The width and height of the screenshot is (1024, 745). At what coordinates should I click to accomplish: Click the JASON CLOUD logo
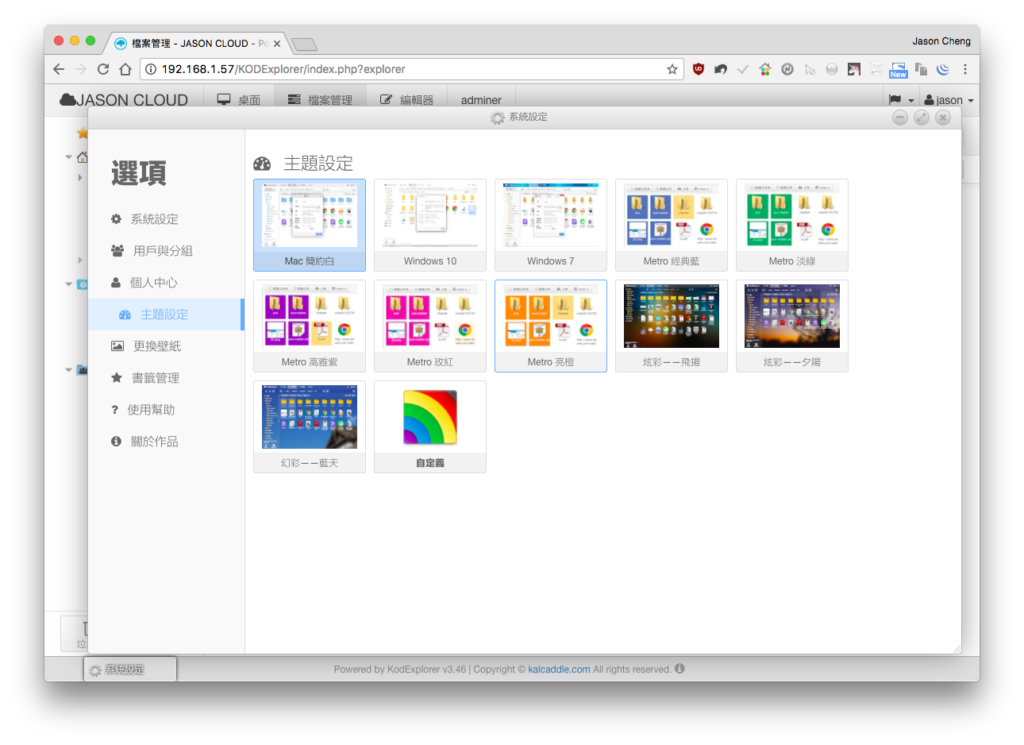coord(124,100)
